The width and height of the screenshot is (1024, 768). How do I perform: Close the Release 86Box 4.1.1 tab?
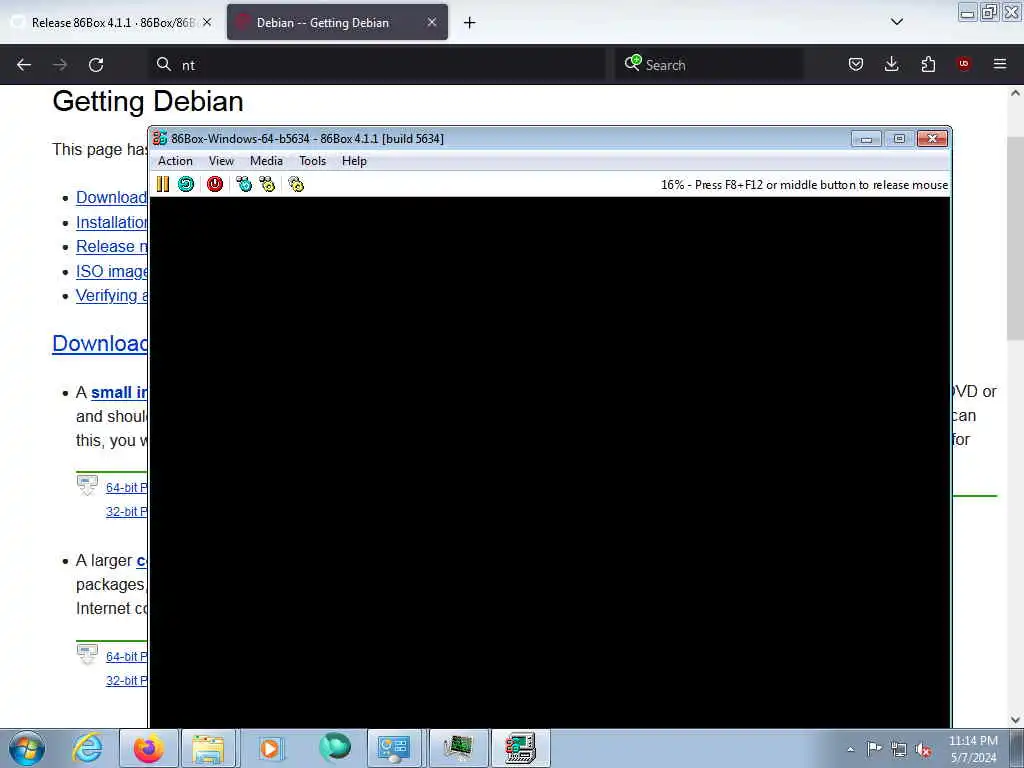[207, 22]
